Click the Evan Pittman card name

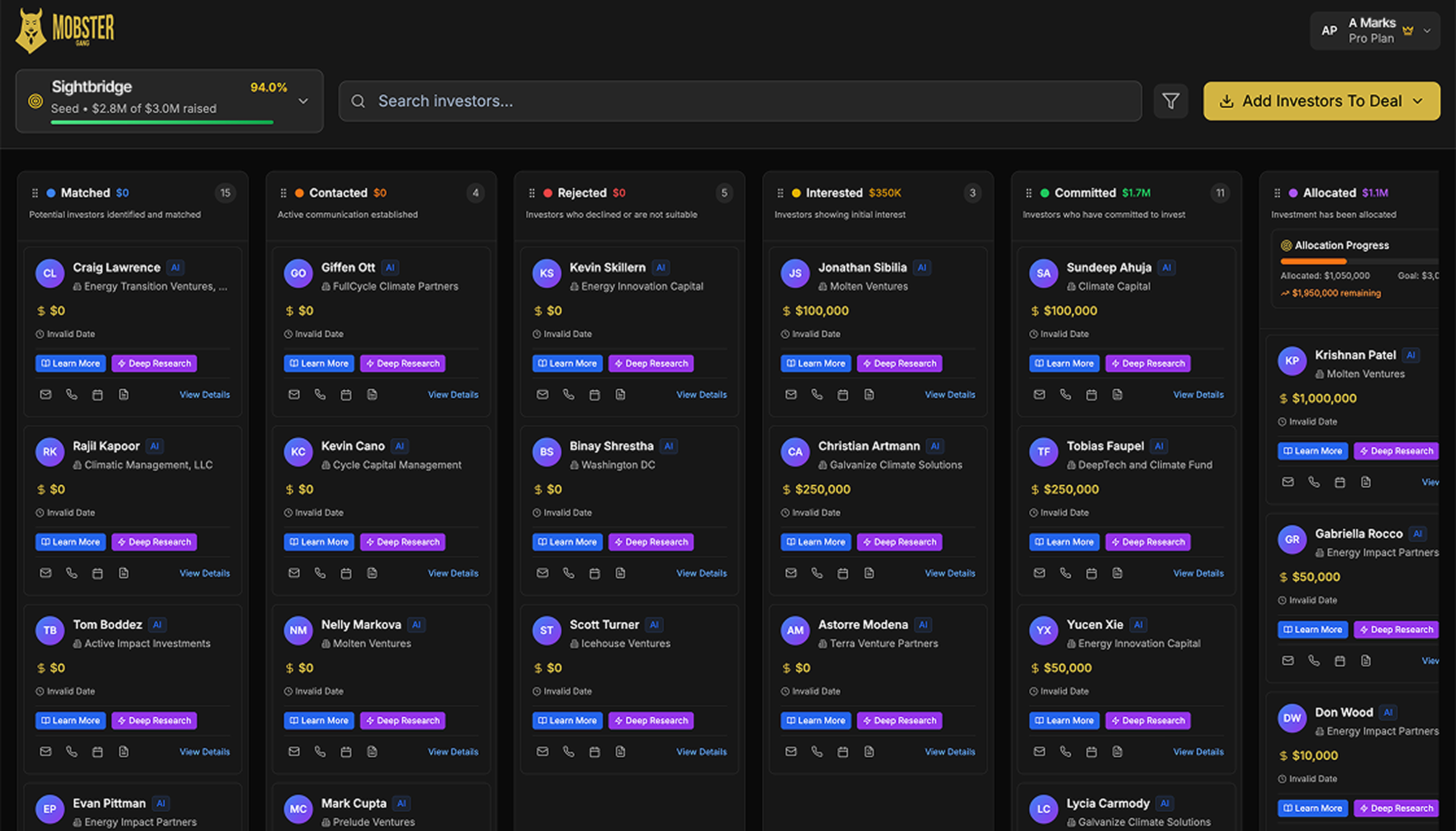109,804
